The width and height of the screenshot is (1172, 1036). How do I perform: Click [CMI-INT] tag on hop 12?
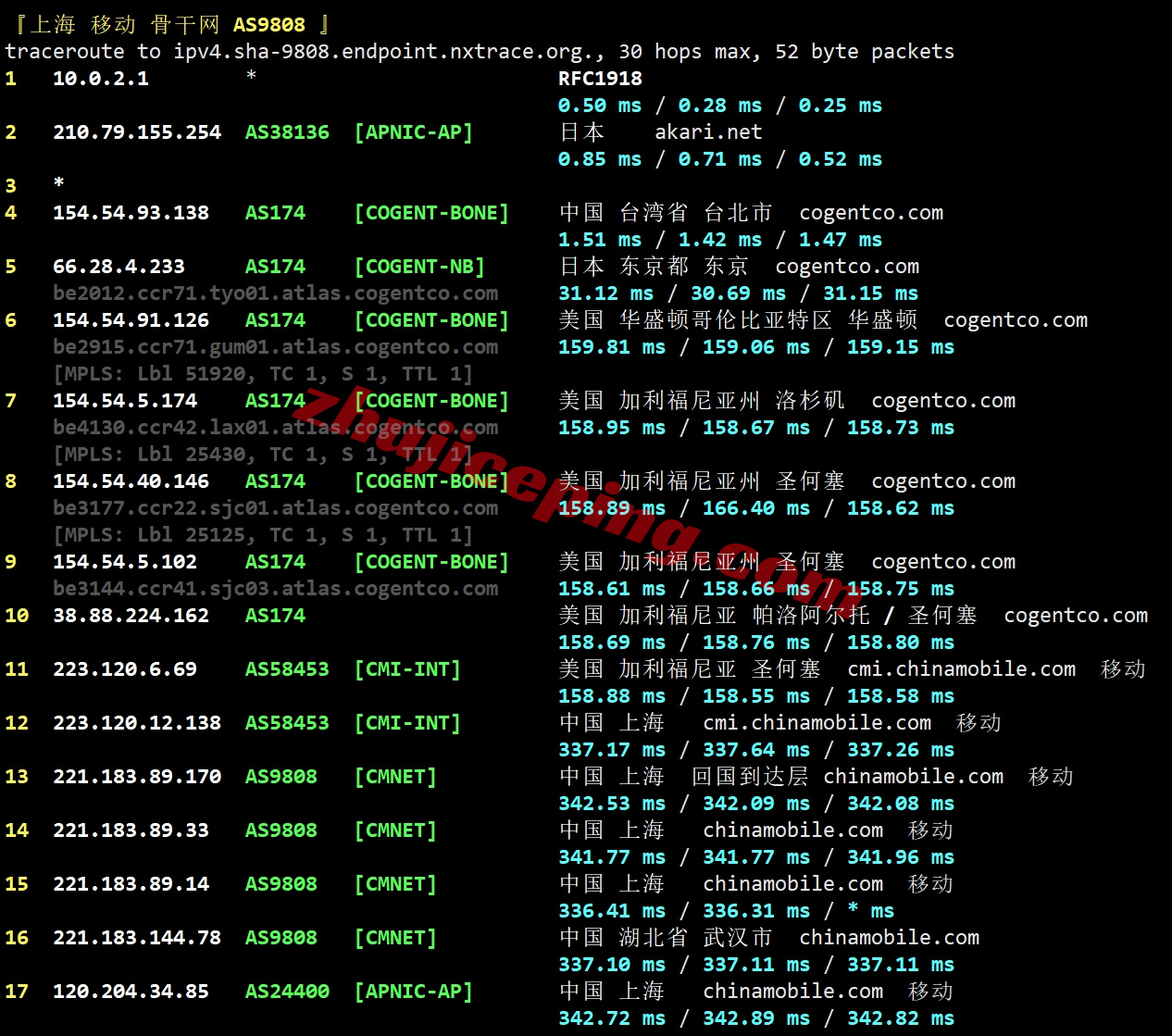coord(407,723)
